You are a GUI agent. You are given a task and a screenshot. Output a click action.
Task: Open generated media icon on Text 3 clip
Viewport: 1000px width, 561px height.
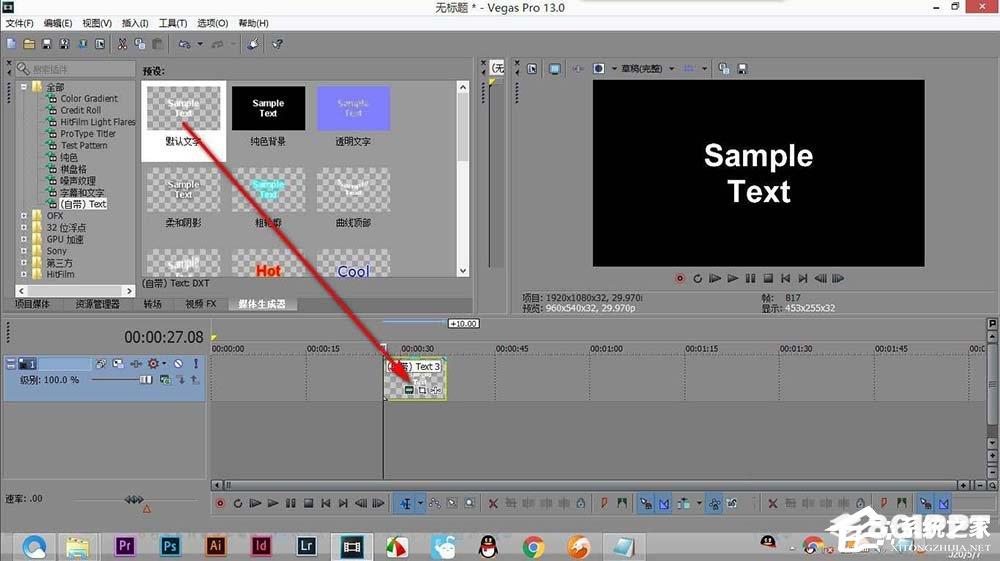click(x=409, y=390)
